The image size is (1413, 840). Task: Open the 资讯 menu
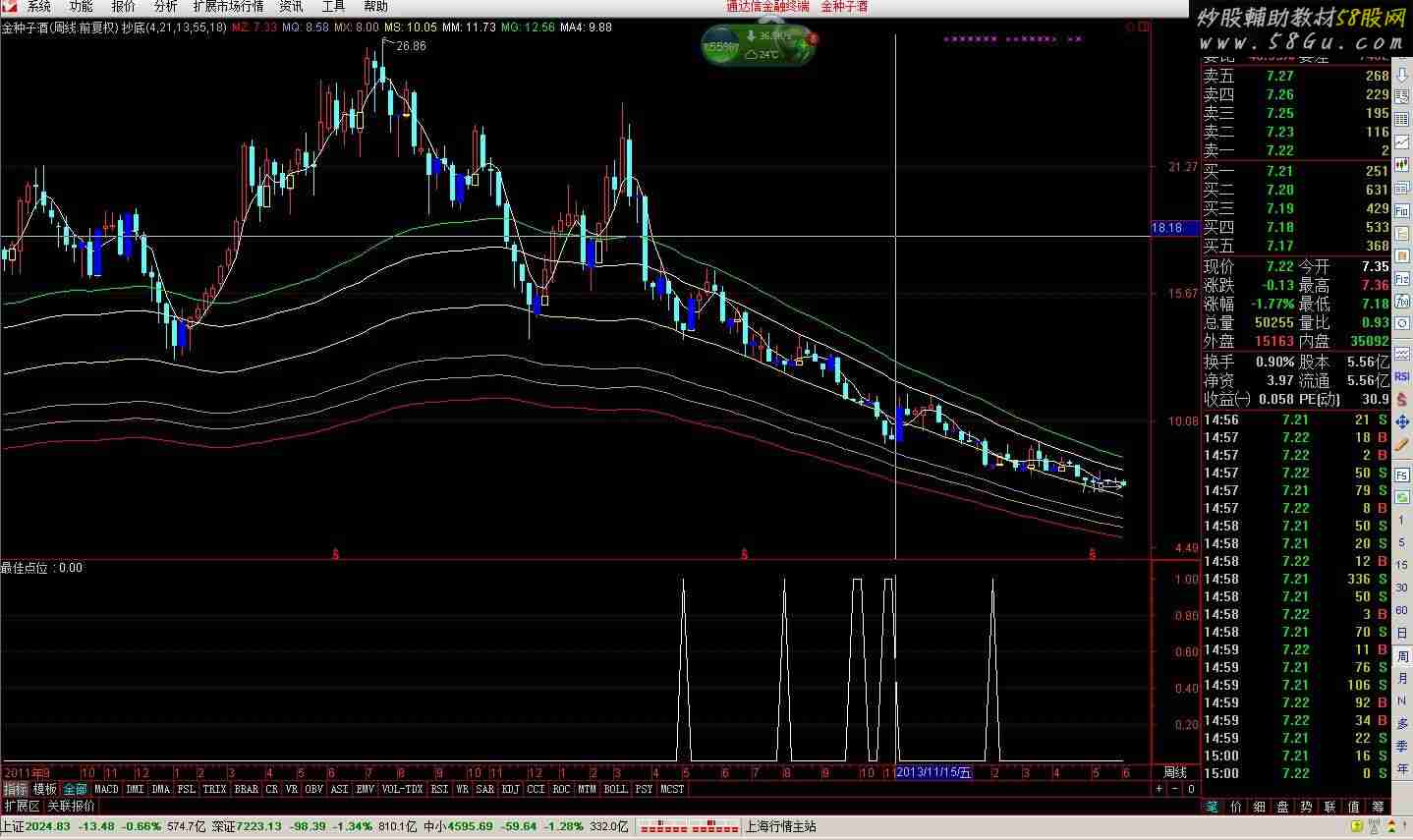pos(291,7)
